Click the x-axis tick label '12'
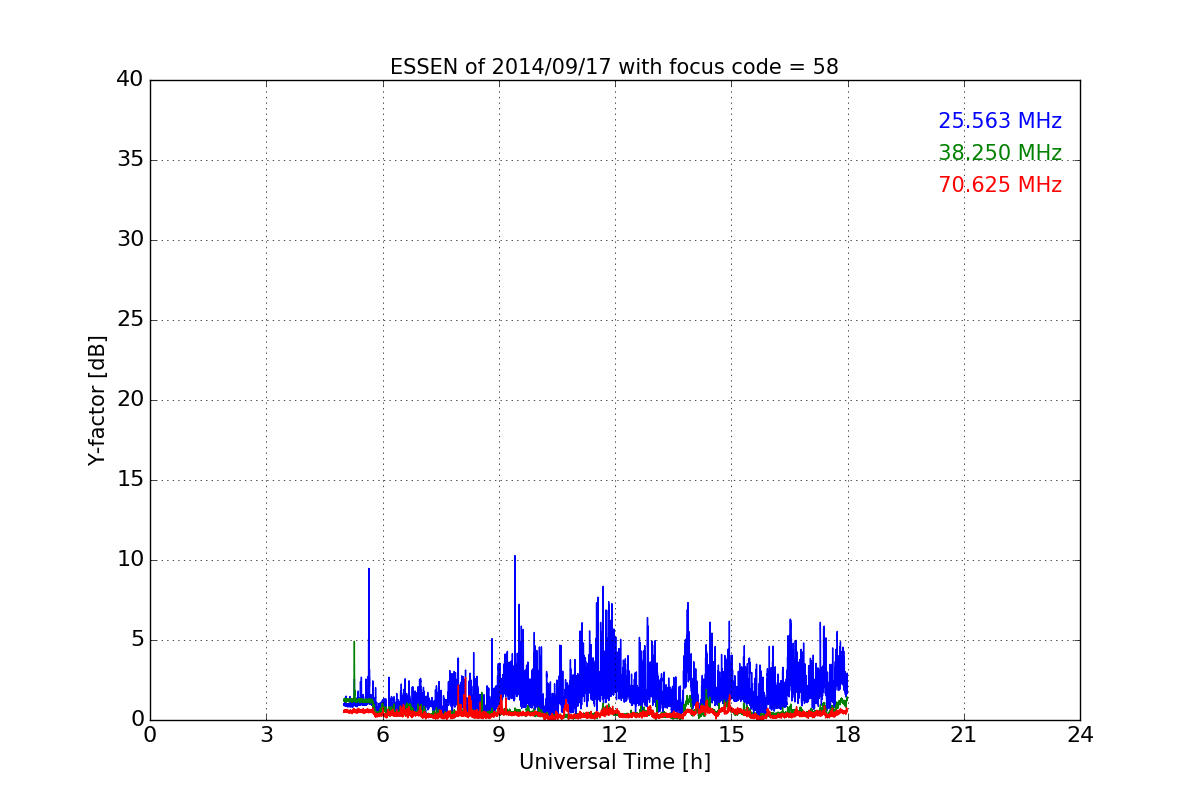Screen dimensions: 1200x800 [x=615, y=735]
